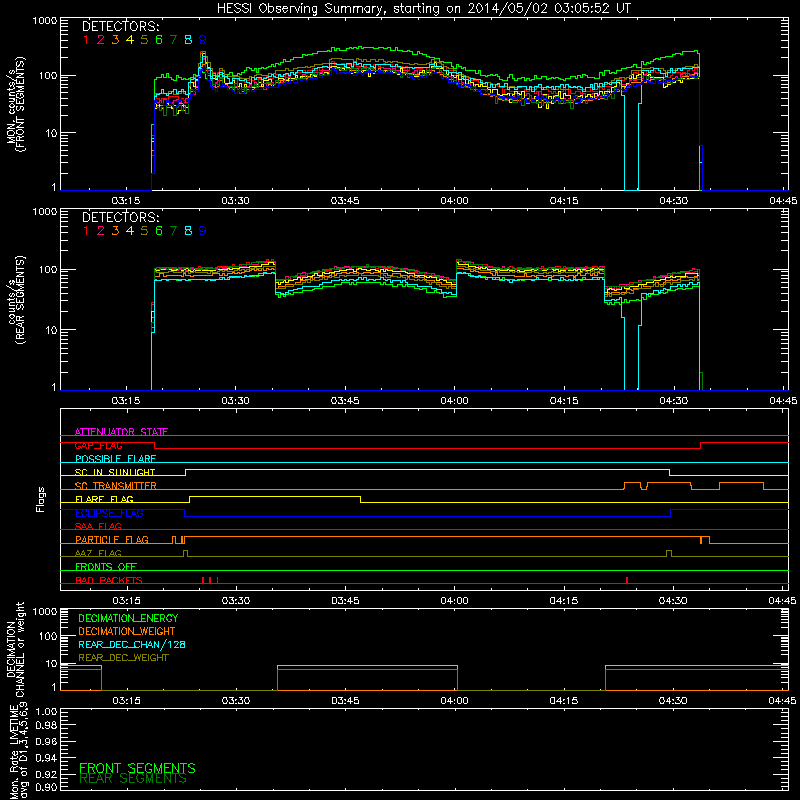Viewport: 800px width, 800px height.
Task: Select dark green detector 7 in front segments legend
Action: tap(173, 40)
